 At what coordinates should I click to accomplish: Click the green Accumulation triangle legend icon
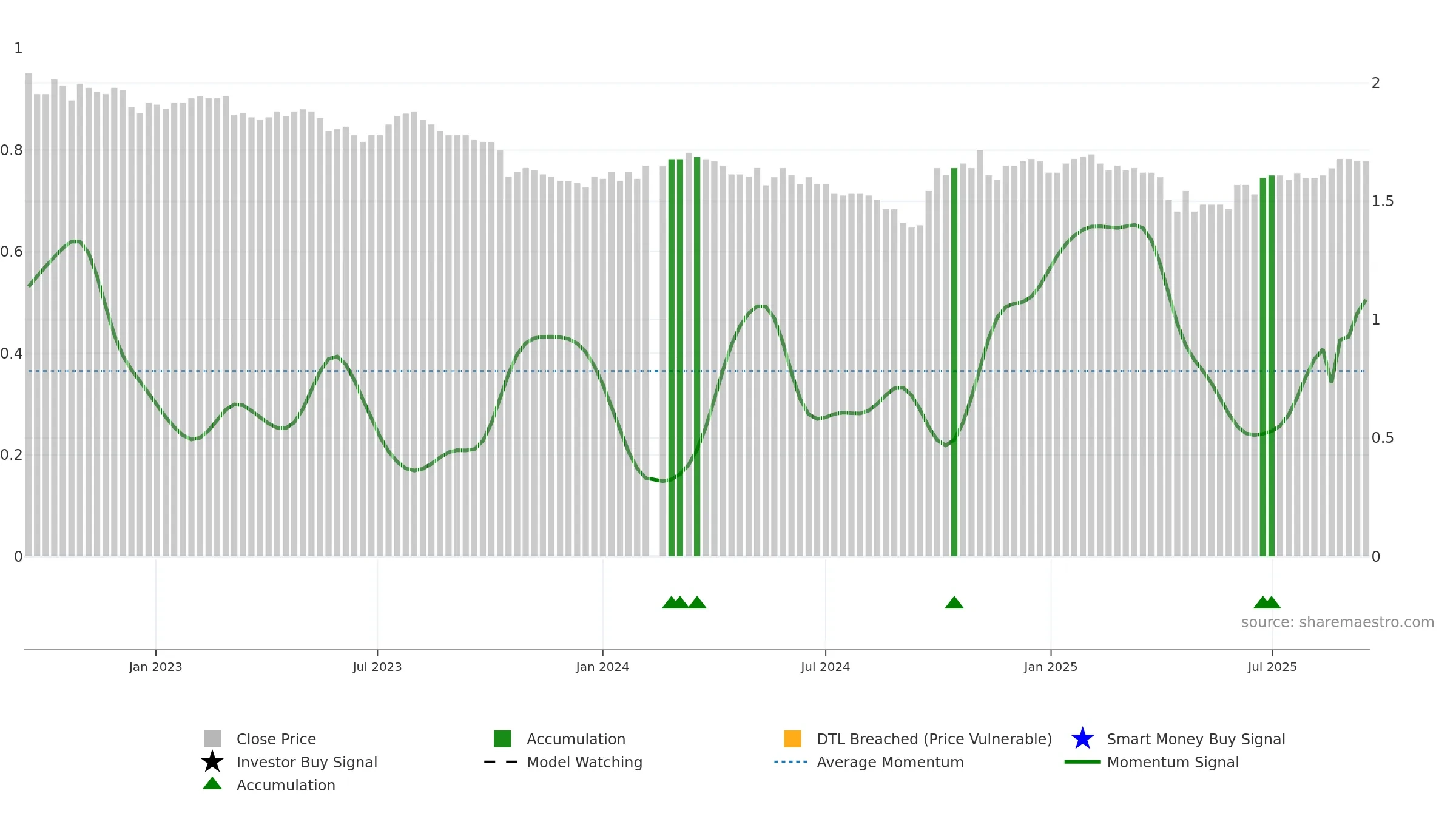(212, 783)
